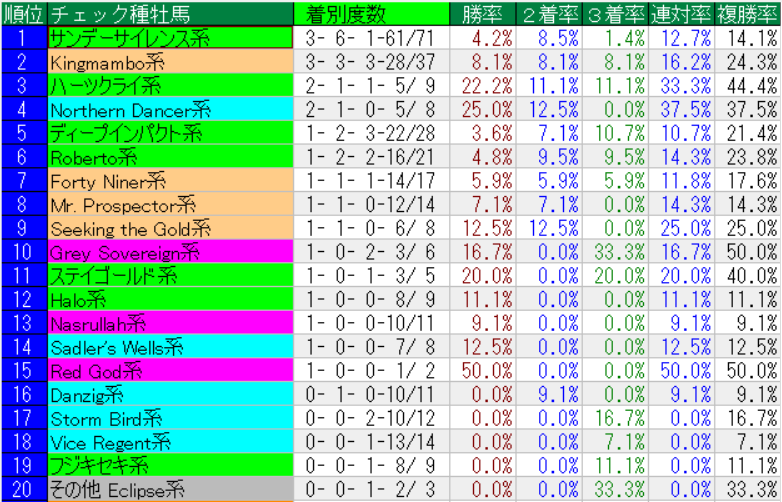Select the 3着率 column header

pos(615,13)
